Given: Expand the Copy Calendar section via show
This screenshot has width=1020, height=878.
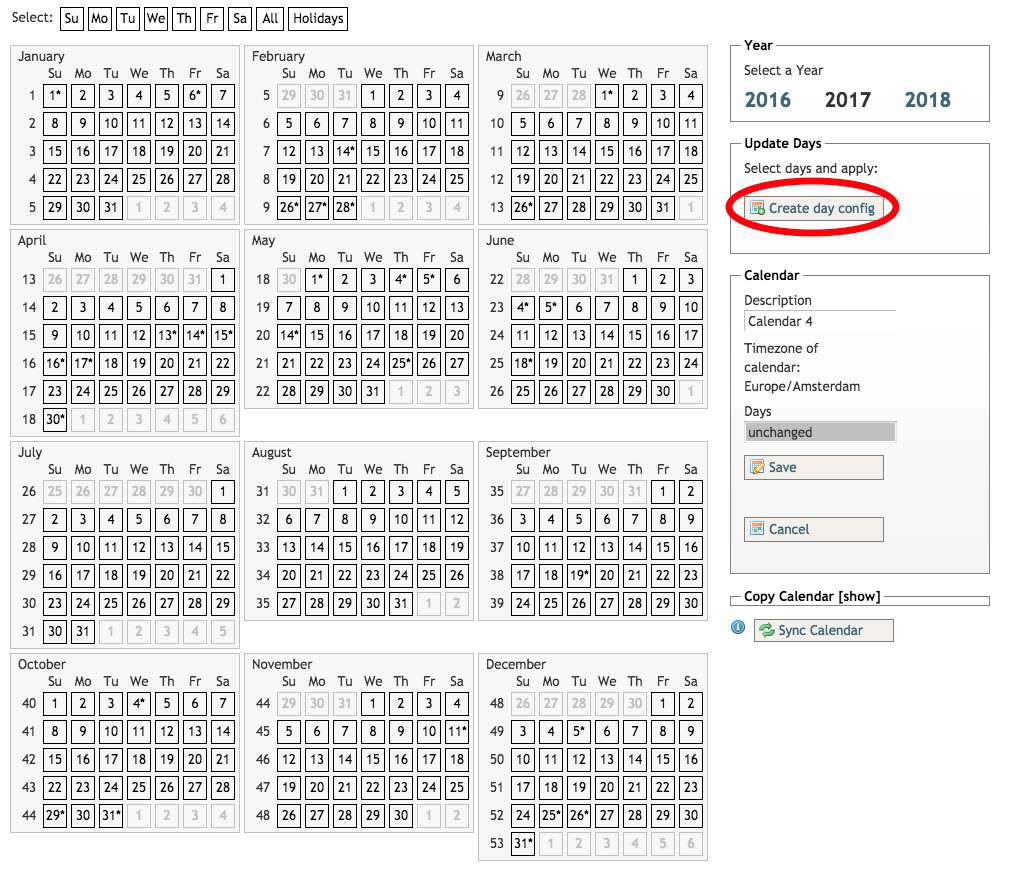Looking at the screenshot, I should (860, 597).
